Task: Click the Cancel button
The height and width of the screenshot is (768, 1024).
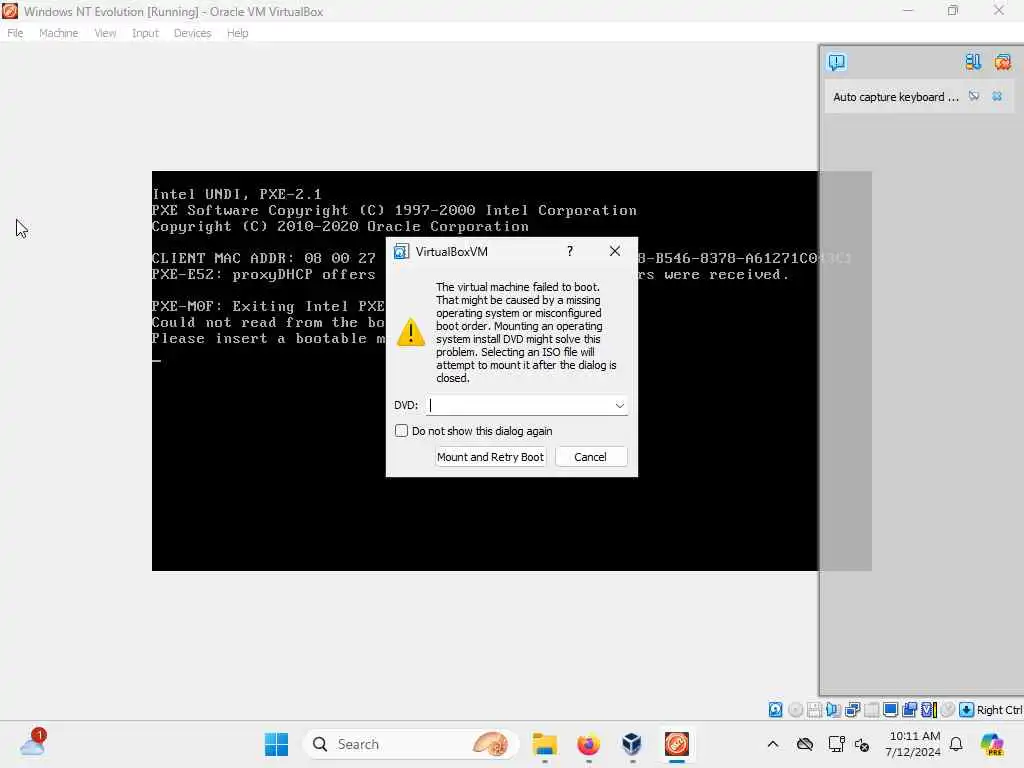Action: click(590, 457)
